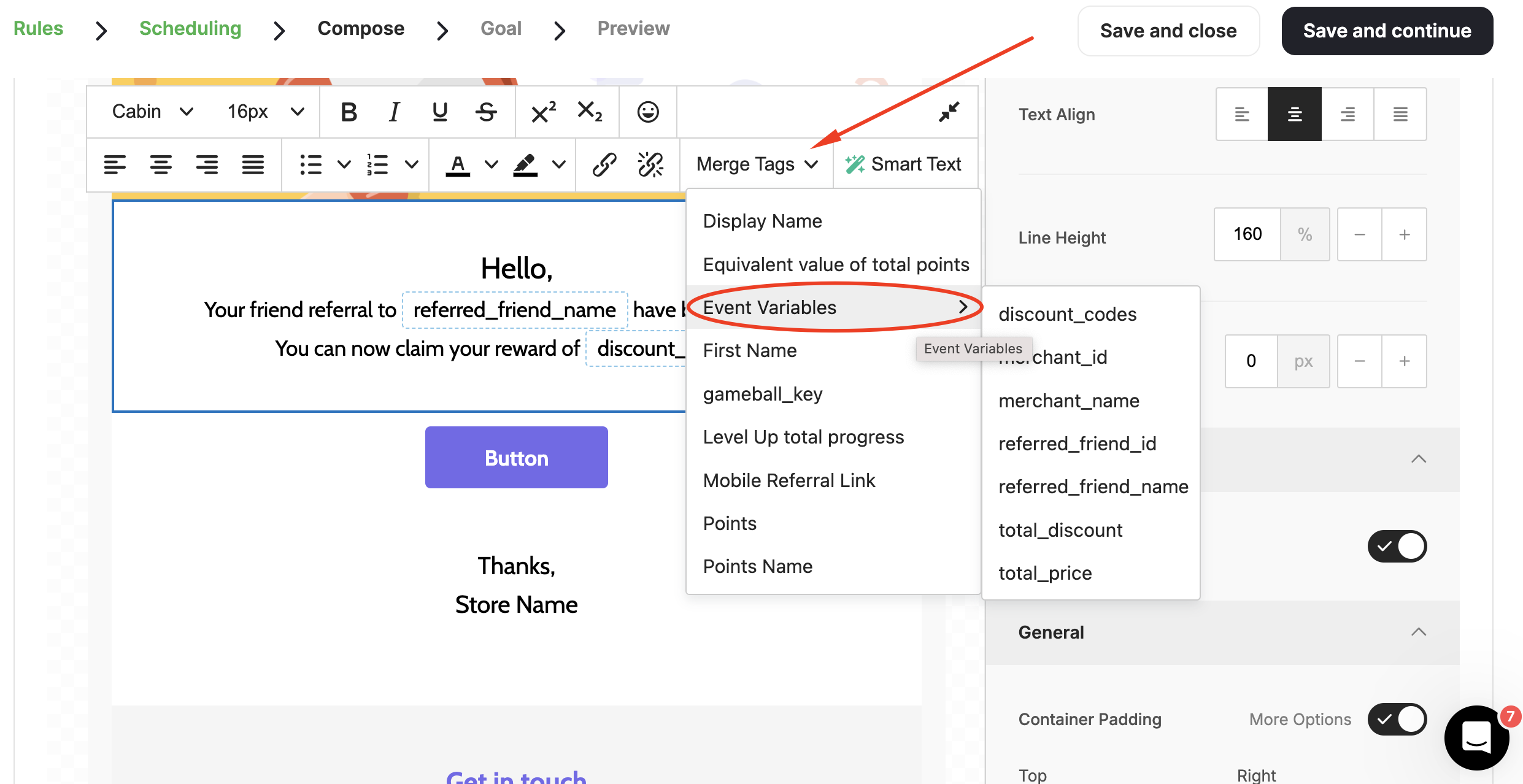Apply italic formatting
This screenshot has height=784, width=1523.
(x=394, y=112)
